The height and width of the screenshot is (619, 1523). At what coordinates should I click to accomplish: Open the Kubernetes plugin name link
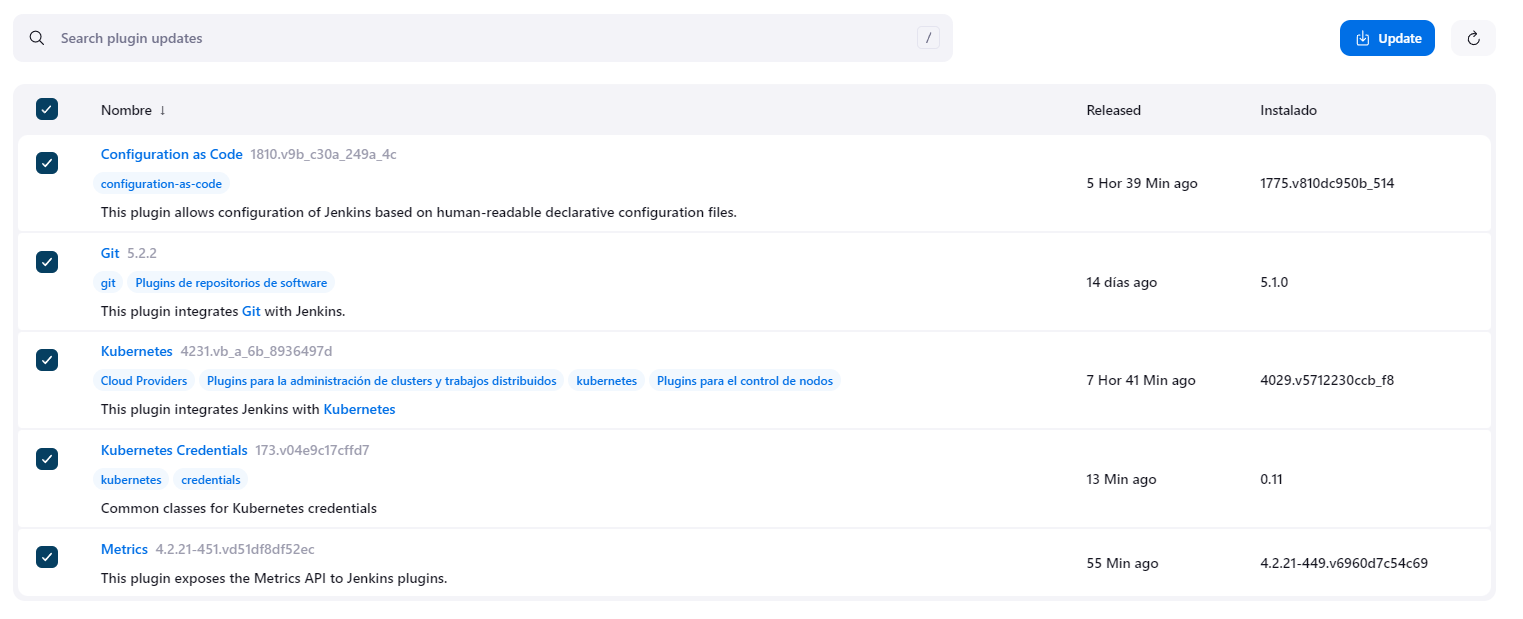pyautogui.click(x=137, y=351)
